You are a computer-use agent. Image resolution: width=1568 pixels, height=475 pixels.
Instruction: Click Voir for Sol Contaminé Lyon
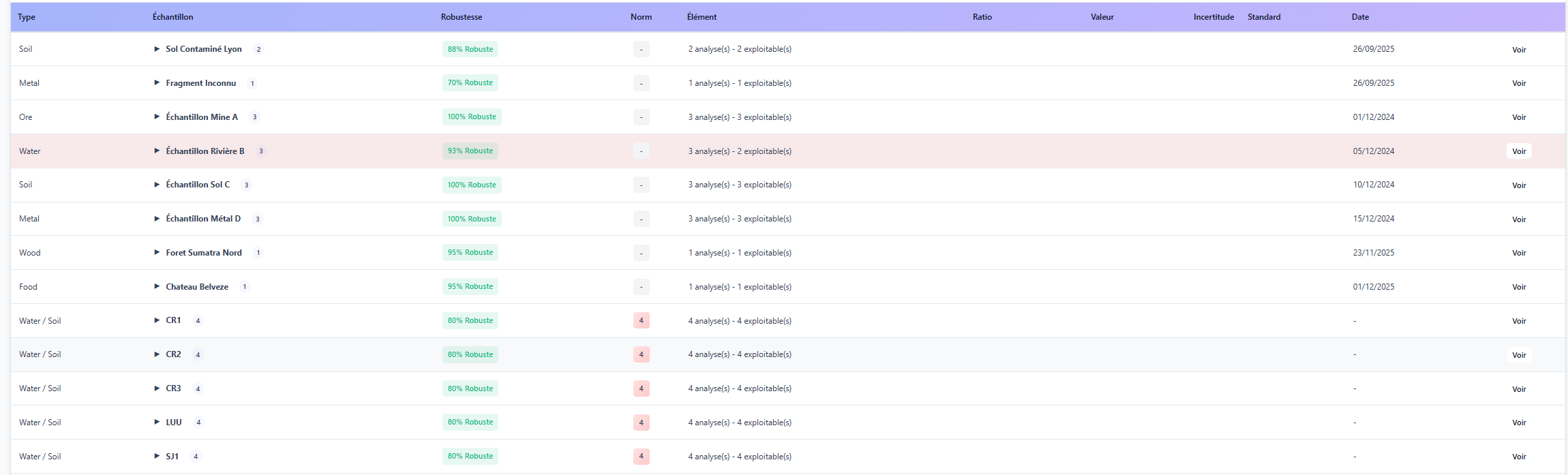click(1518, 50)
